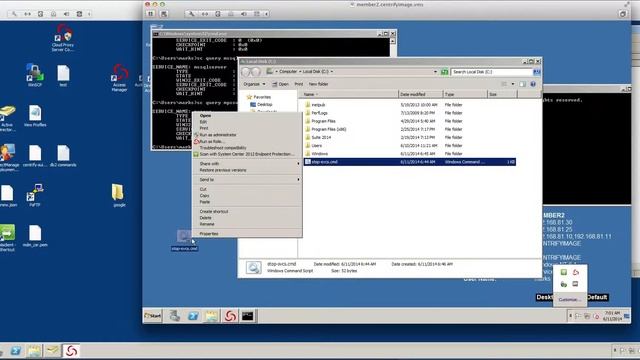Sort by Date modified column header
This screenshot has height=360, width=640.
(x=420, y=94)
